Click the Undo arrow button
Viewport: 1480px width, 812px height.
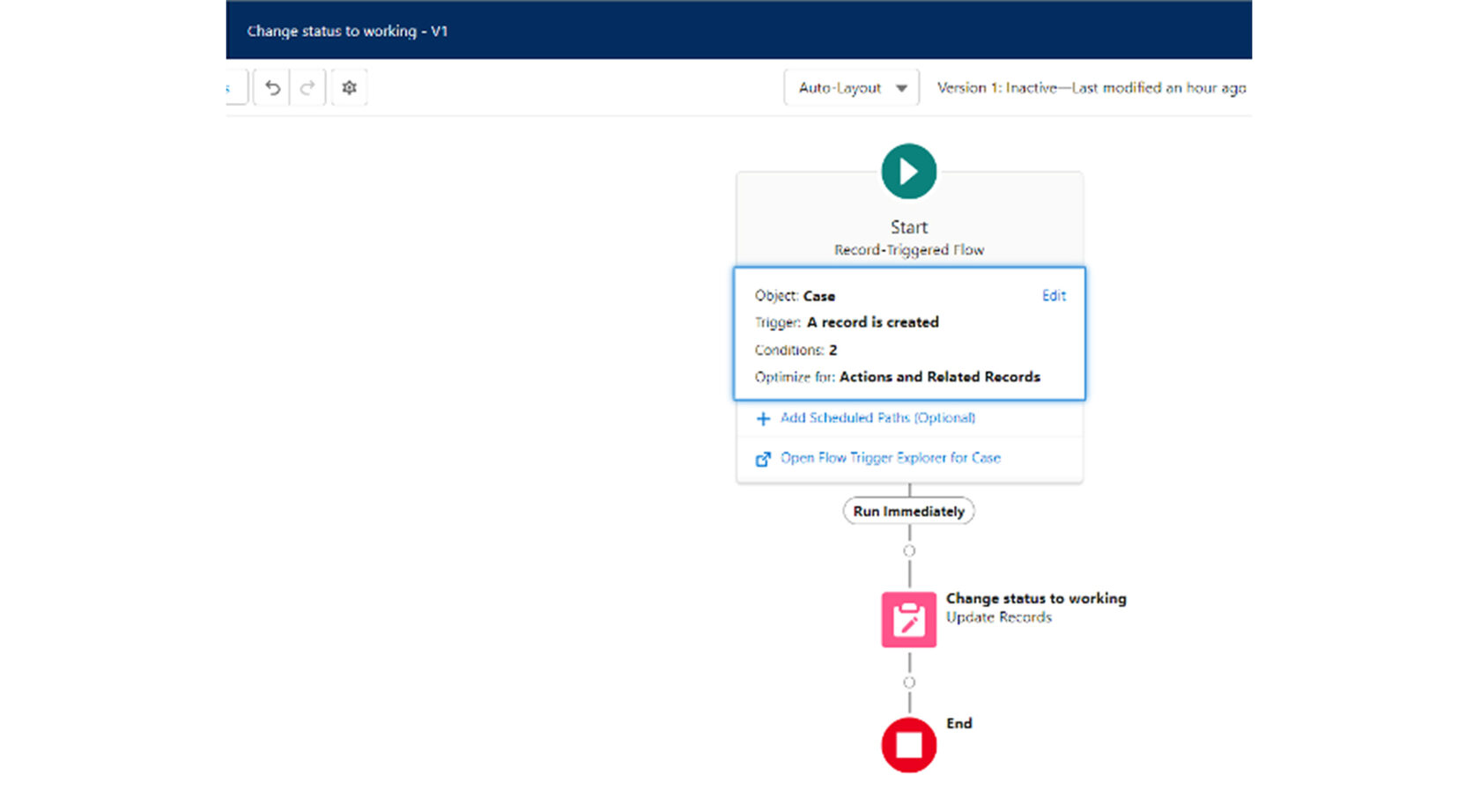[x=272, y=88]
